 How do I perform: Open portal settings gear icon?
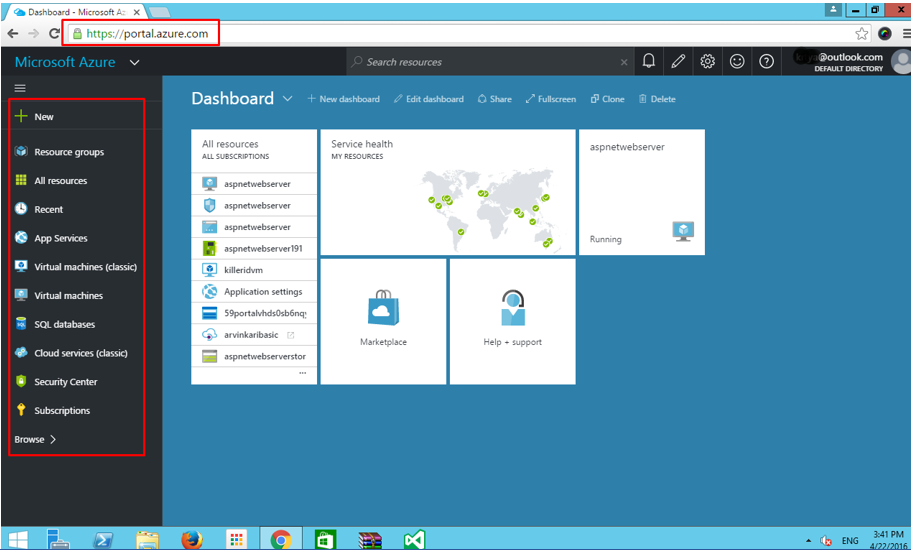click(707, 62)
